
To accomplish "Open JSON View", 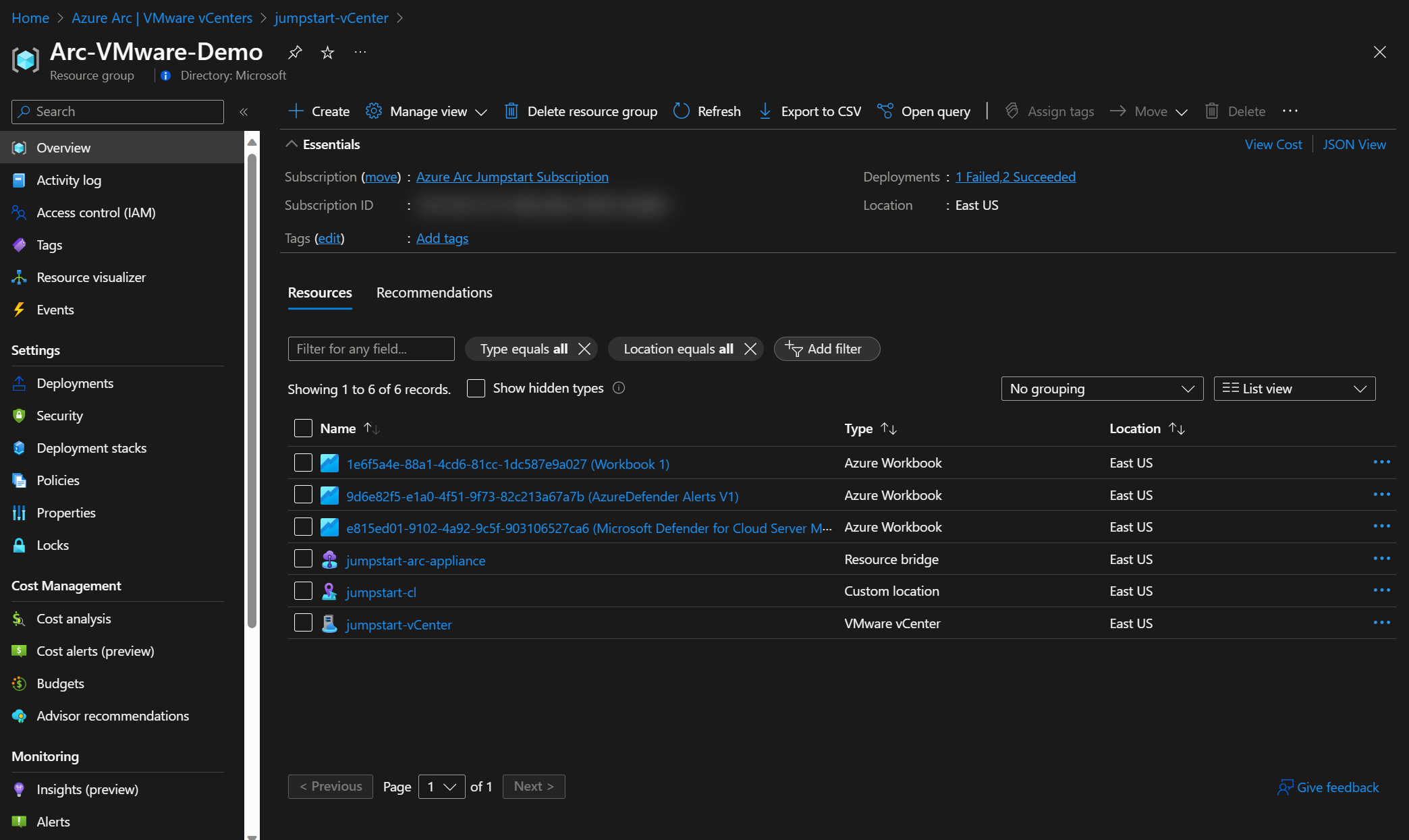I will 1354,144.
